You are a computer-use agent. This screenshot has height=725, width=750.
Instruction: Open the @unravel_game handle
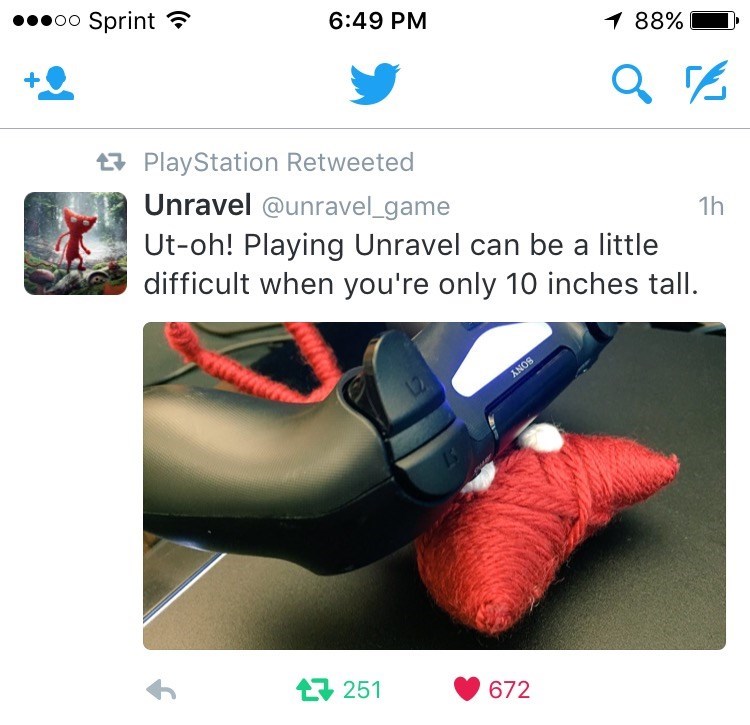pyautogui.click(x=356, y=207)
